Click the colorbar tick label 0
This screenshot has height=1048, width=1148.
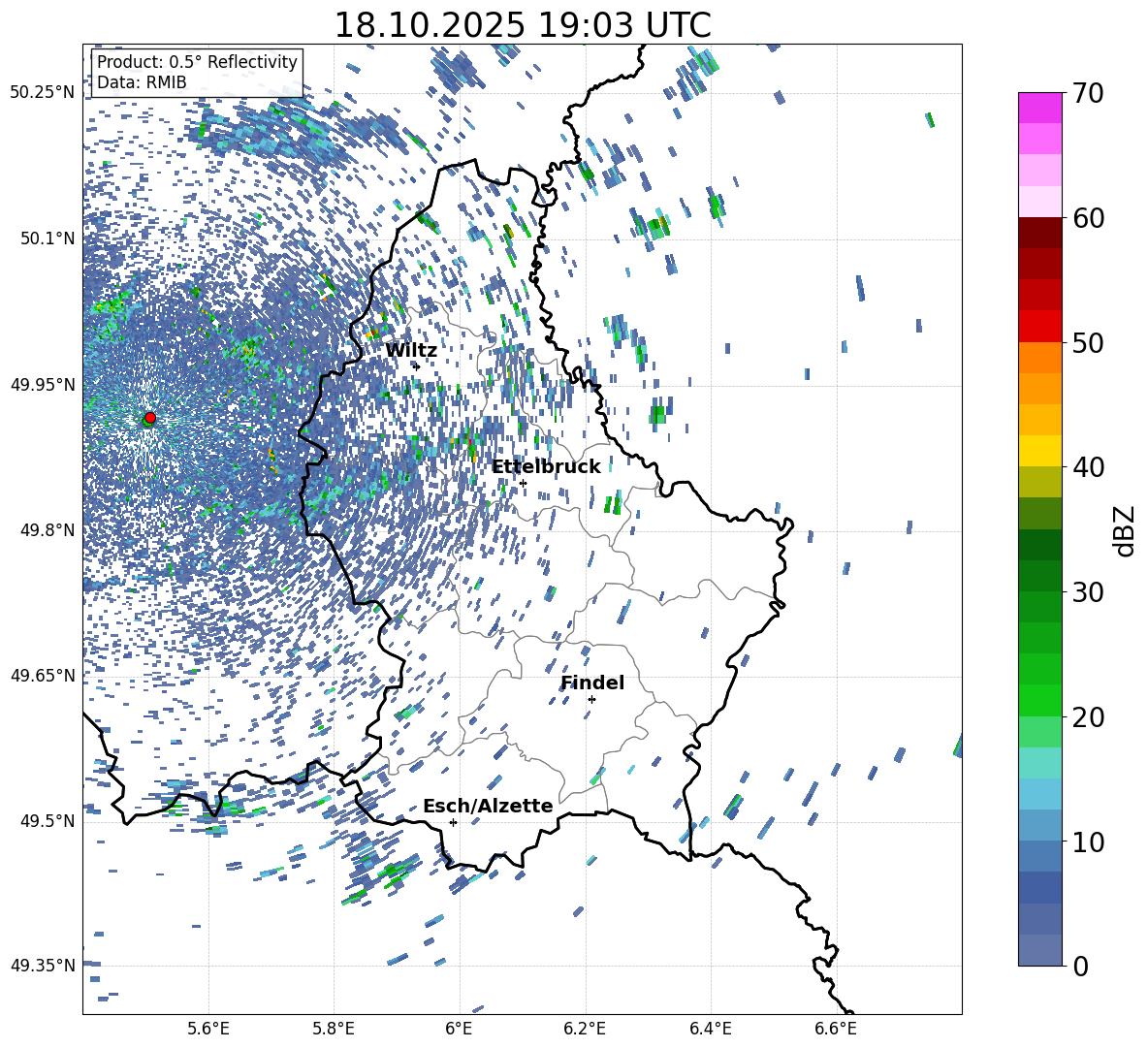(x=1081, y=966)
